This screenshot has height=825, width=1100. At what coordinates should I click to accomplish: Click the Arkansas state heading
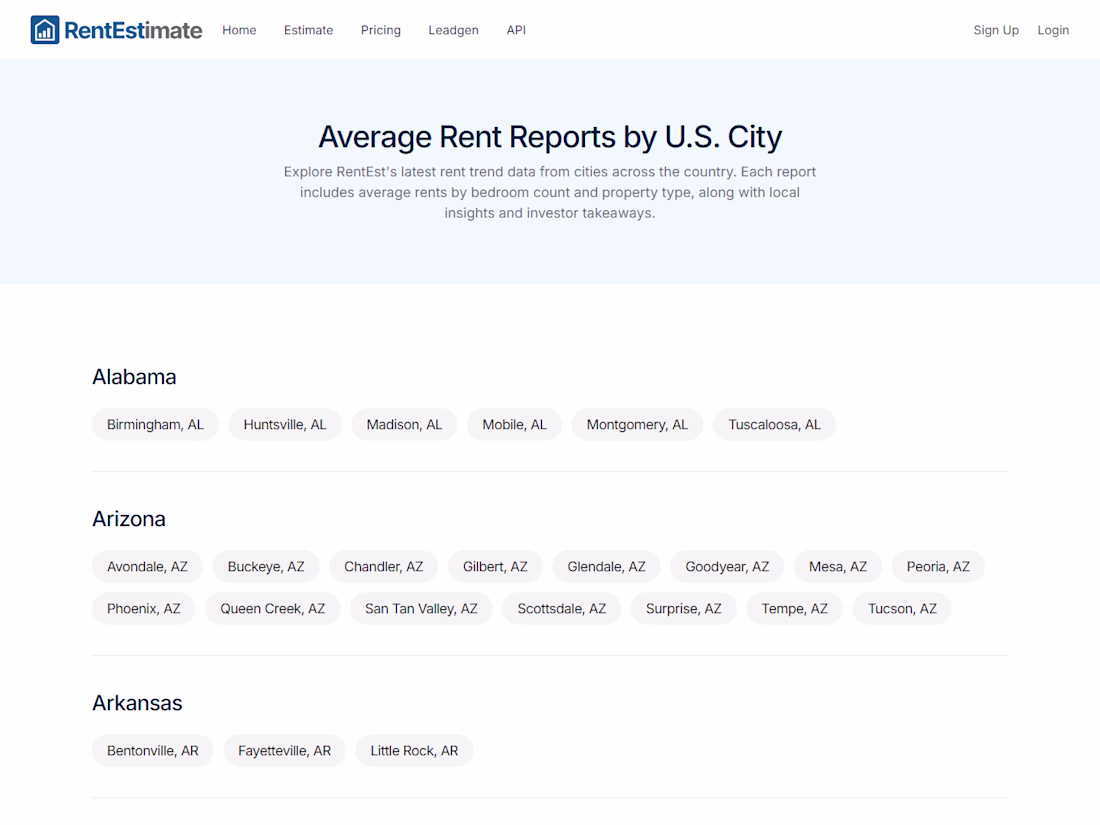(138, 703)
